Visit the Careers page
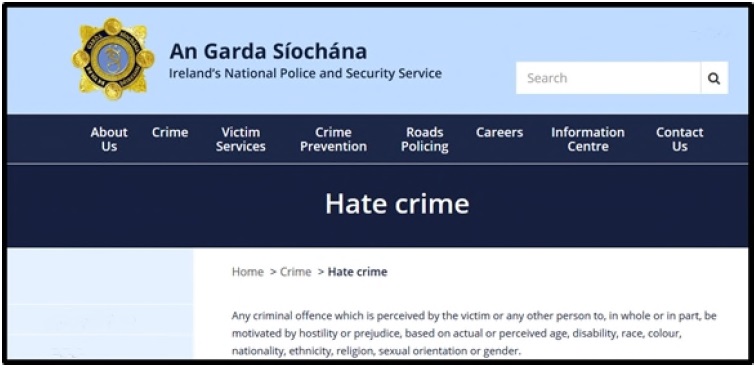The width and height of the screenshot is (756, 369). [499, 133]
